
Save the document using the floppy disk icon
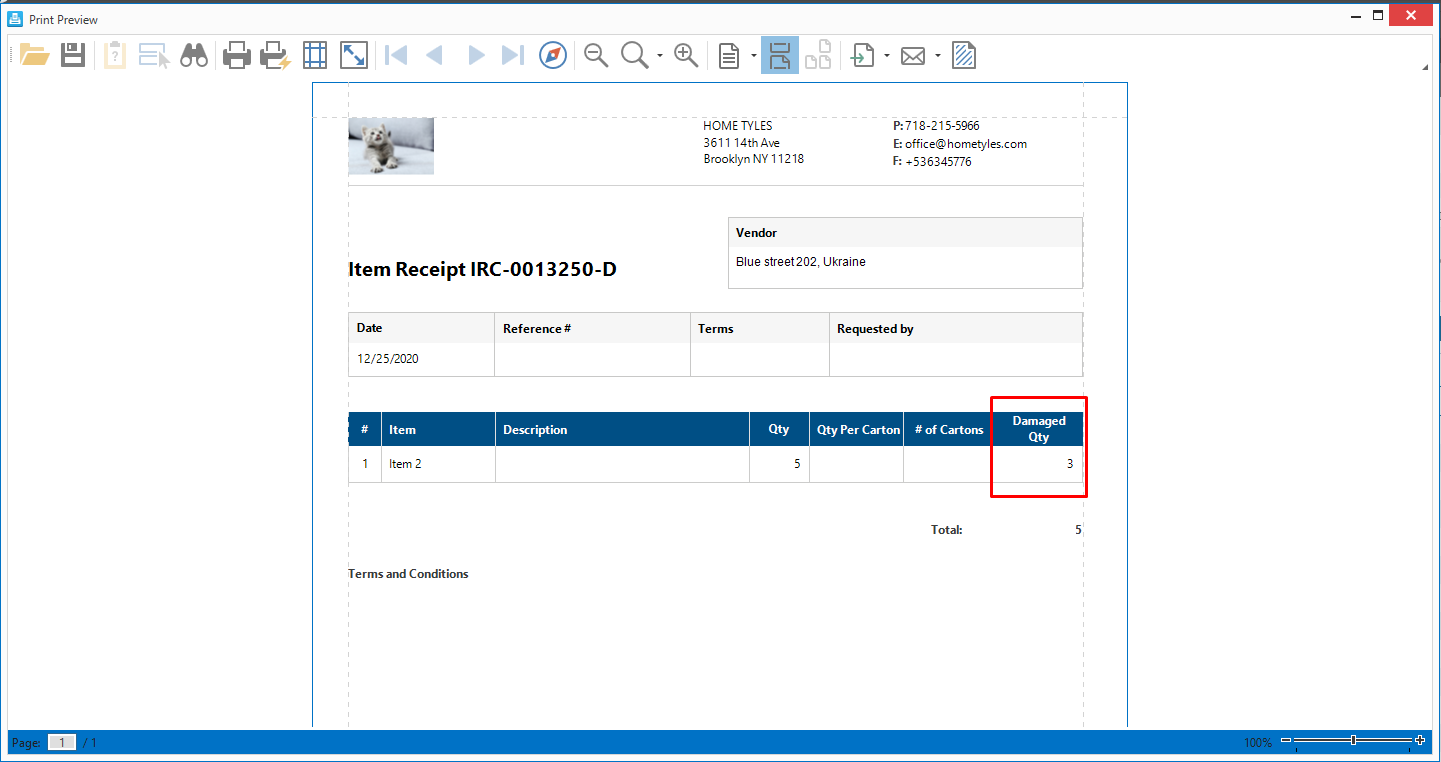point(73,55)
